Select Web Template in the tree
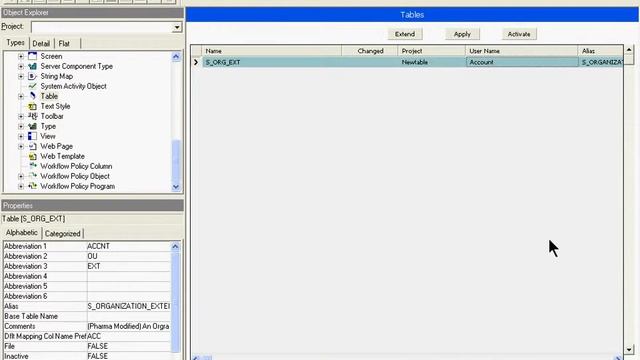The image size is (640, 360). (62, 156)
